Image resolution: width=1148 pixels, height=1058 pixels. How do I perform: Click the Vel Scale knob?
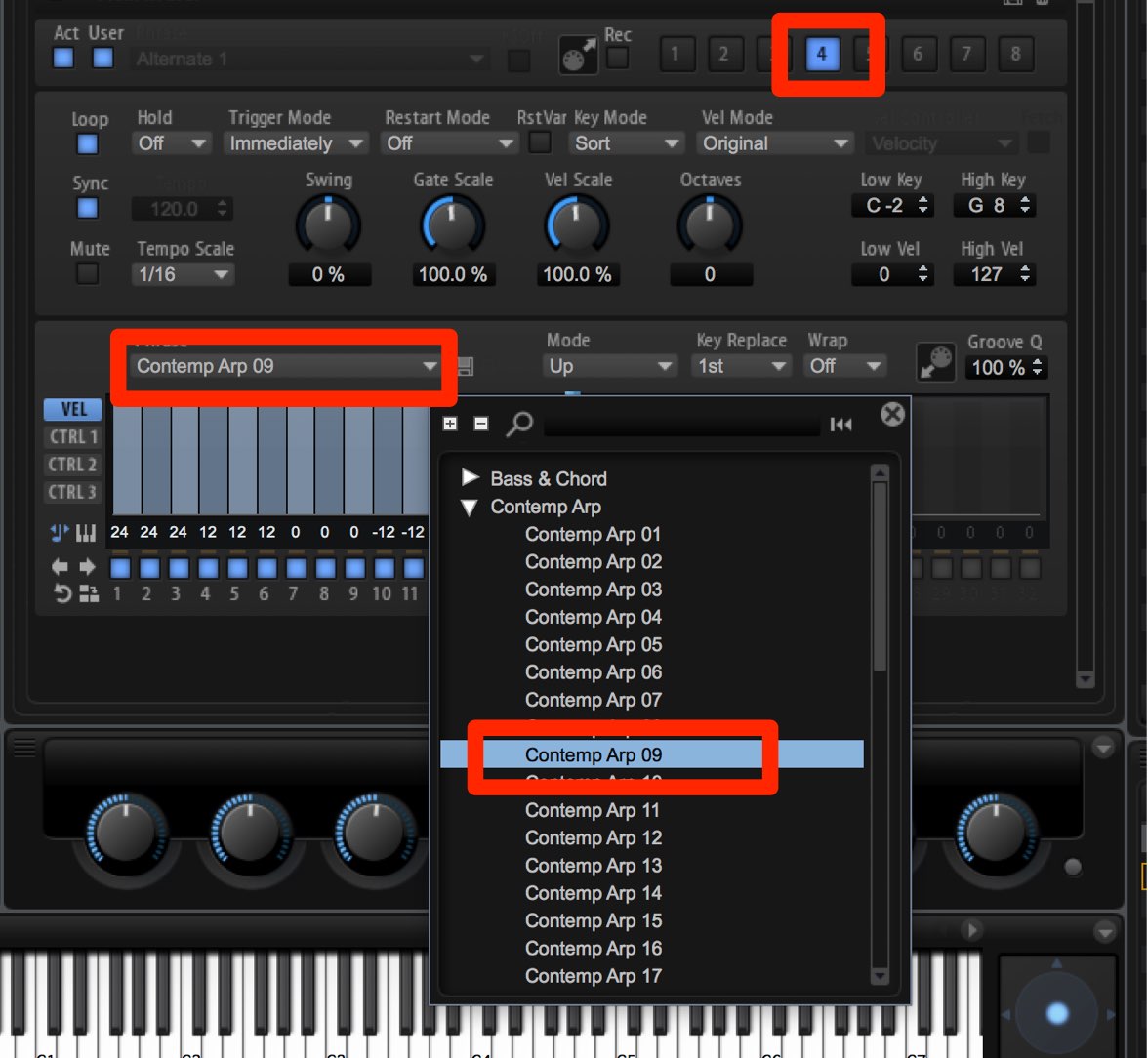577,225
